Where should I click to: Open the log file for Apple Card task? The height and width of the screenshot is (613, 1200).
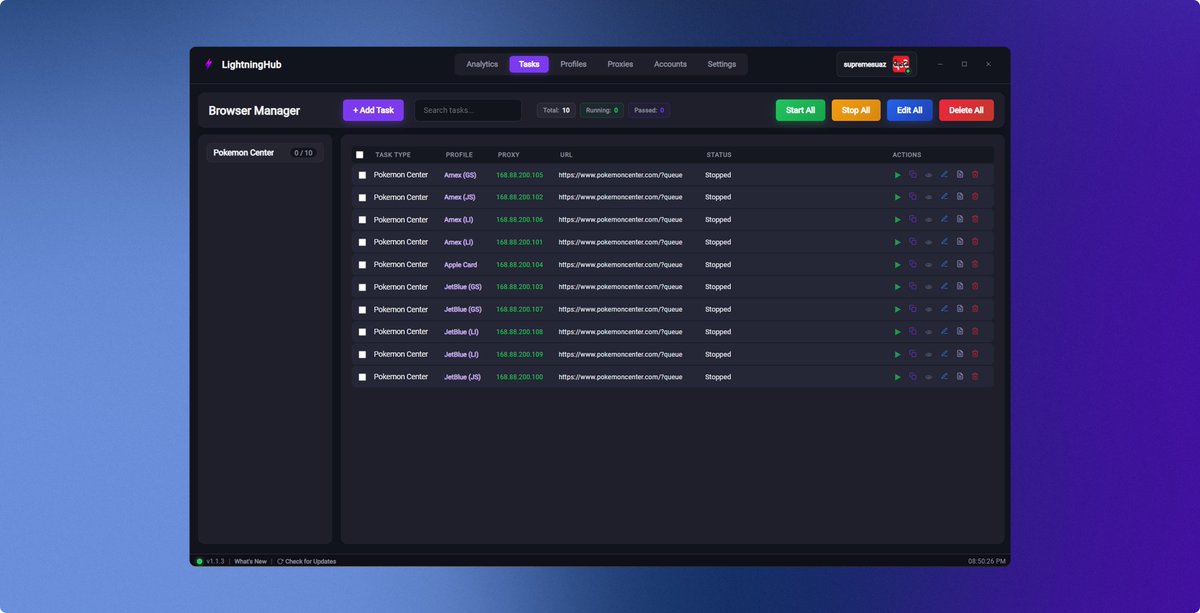pyautogui.click(x=960, y=265)
